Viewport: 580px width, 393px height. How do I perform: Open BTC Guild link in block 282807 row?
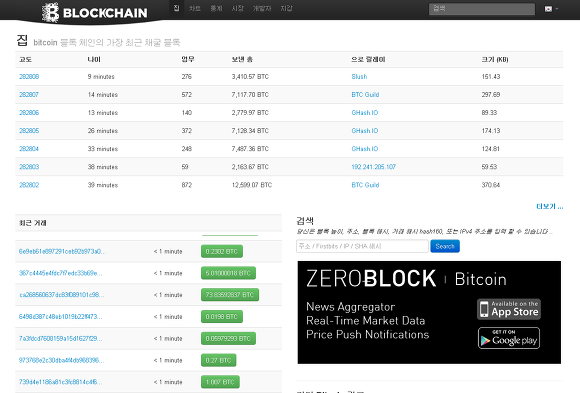365,95
